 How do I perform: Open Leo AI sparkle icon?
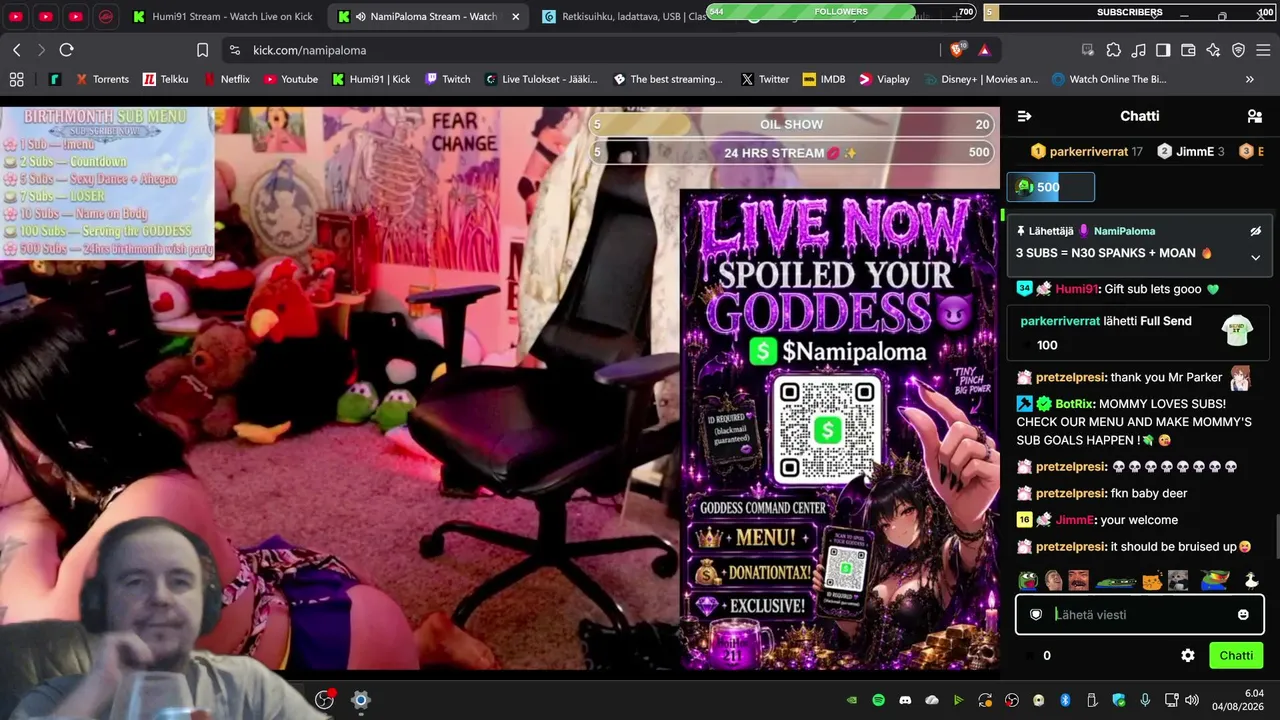pos(1213,50)
